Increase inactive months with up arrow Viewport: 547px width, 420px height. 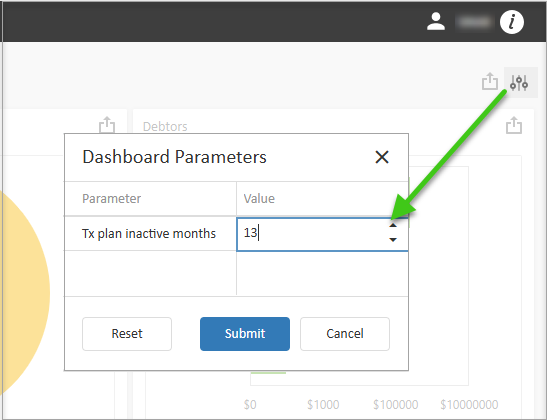pos(393,225)
